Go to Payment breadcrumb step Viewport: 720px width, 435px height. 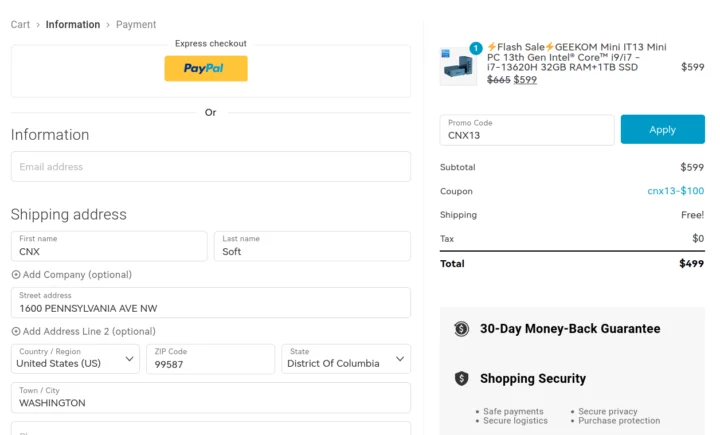point(136,24)
